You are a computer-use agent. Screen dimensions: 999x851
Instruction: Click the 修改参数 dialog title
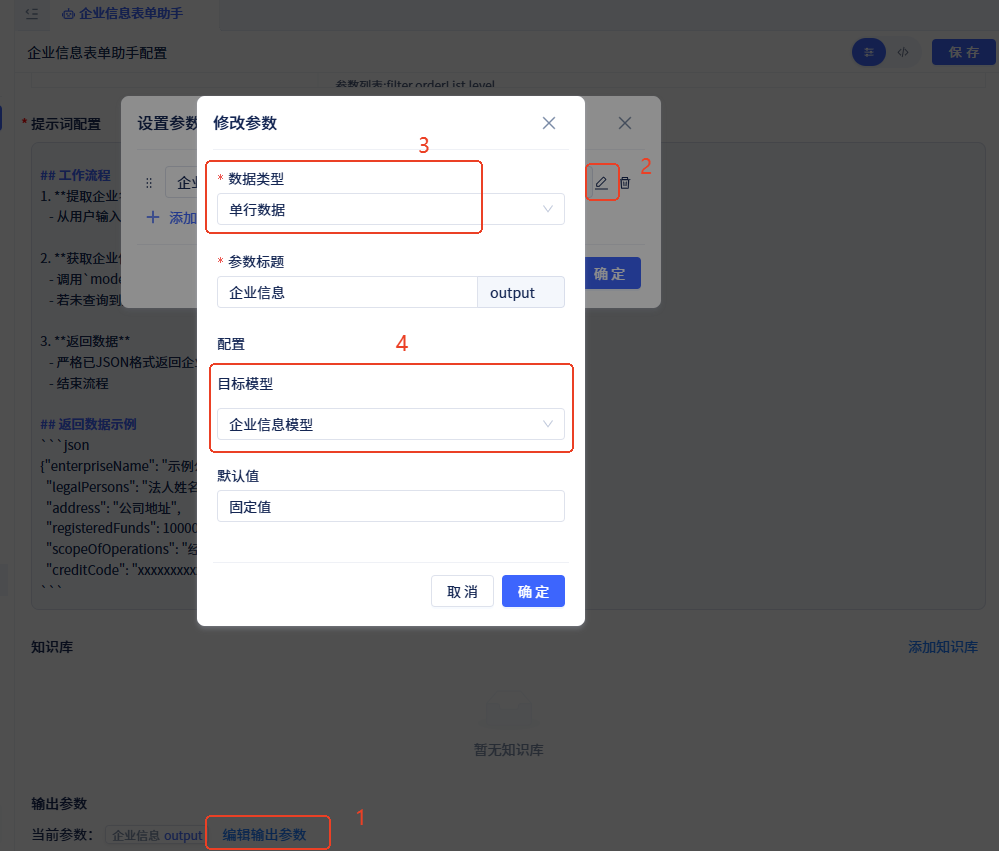pyautogui.click(x=245, y=123)
